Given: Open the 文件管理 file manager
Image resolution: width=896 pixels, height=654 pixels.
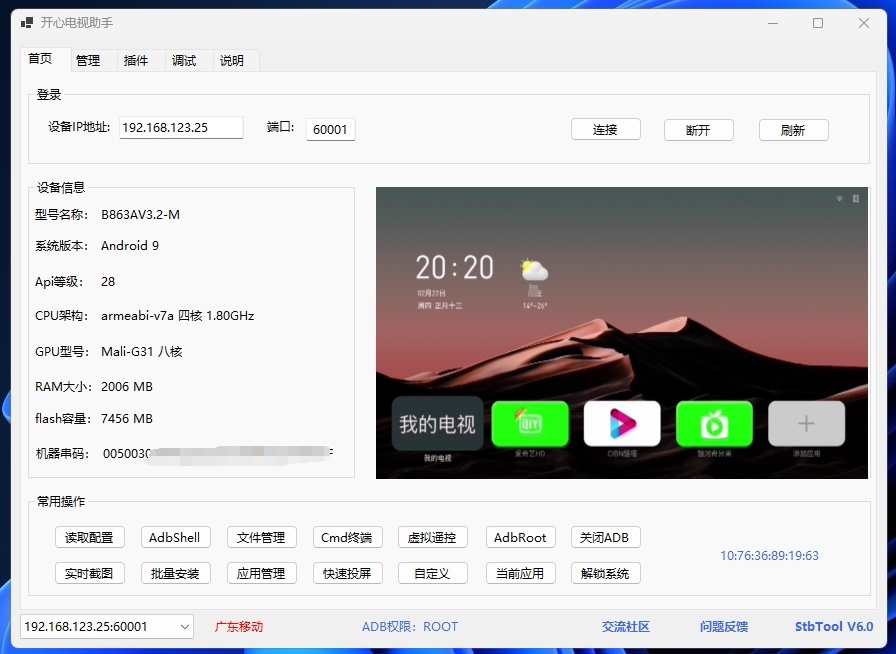Looking at the screenshot, I should 261,538.
